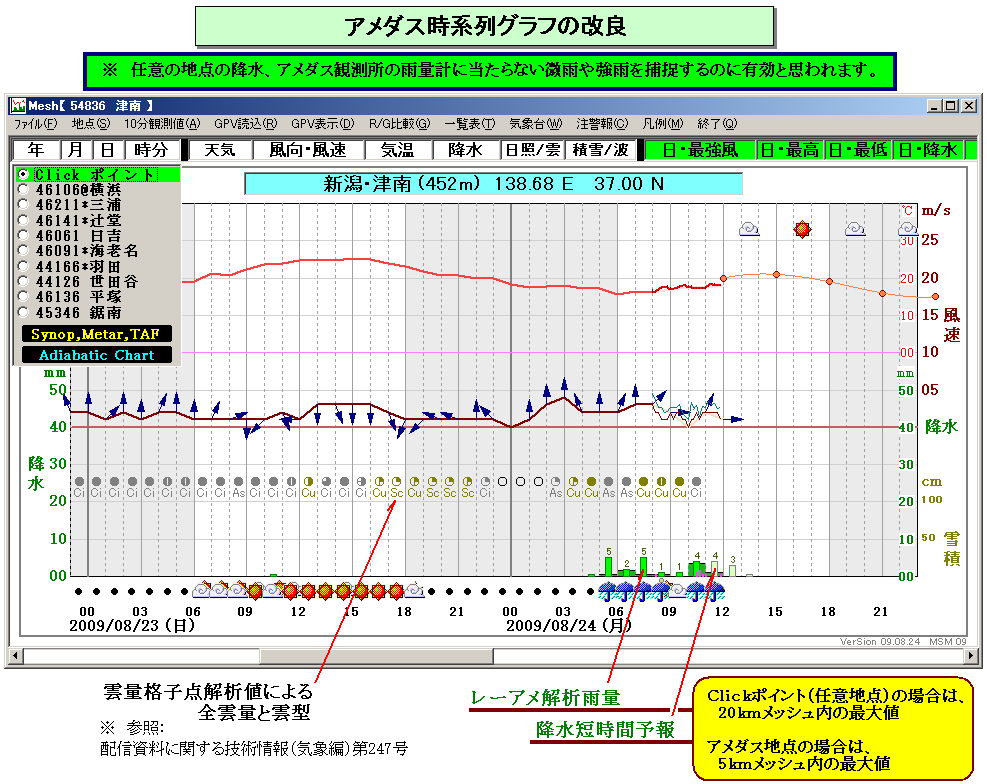
Task: Click the green 日・最高 button
Action: [789, 150]
